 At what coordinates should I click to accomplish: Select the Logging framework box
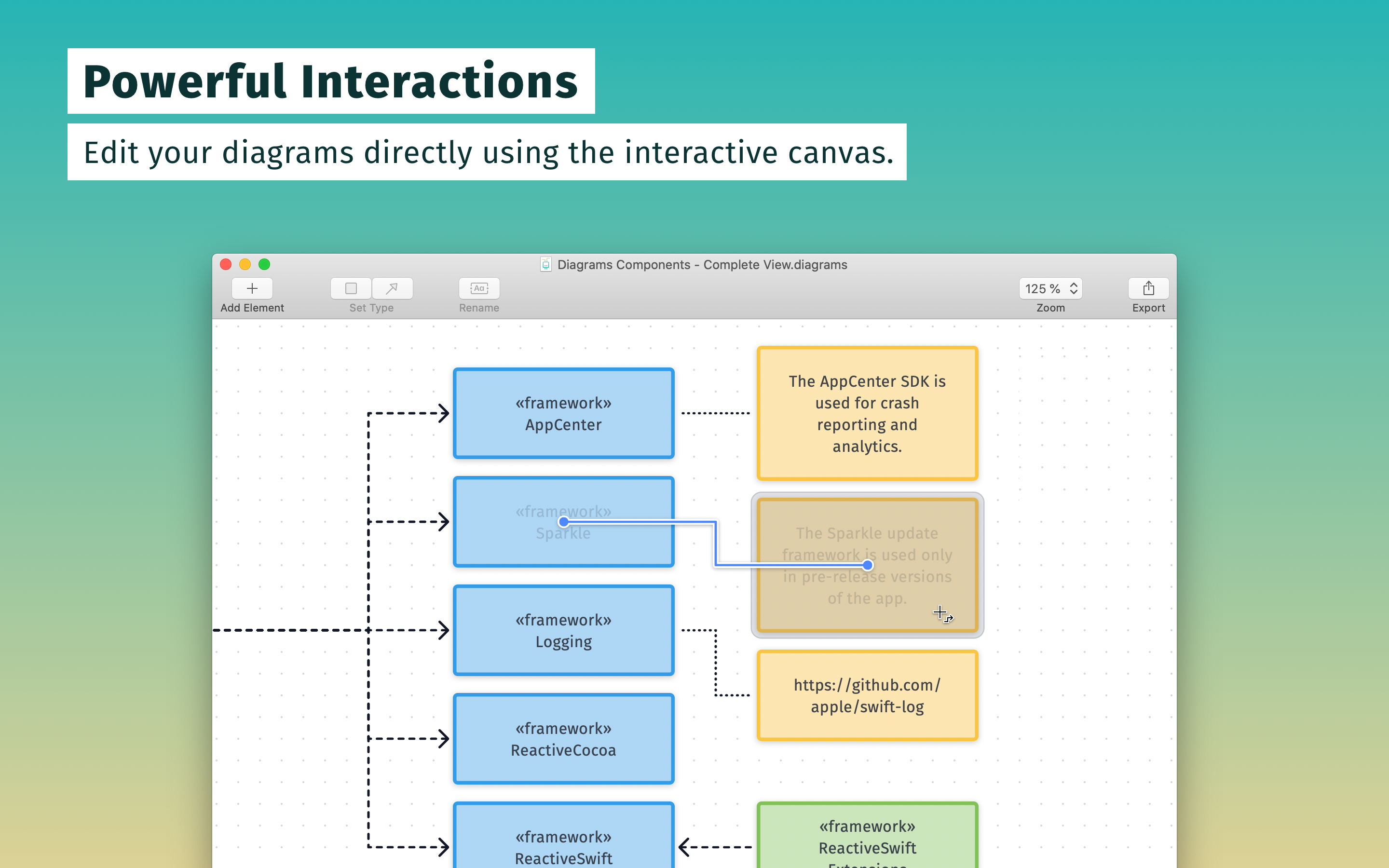(x=563, y=630)
